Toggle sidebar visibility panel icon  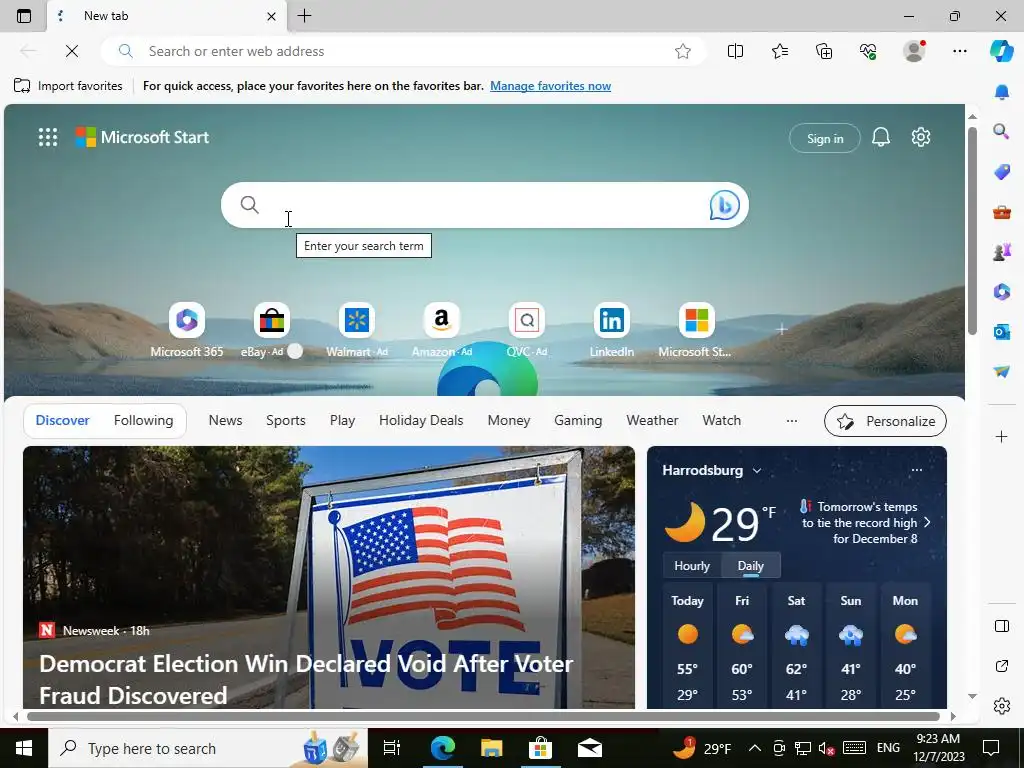pyautogui.click(x=1001, y=626)
